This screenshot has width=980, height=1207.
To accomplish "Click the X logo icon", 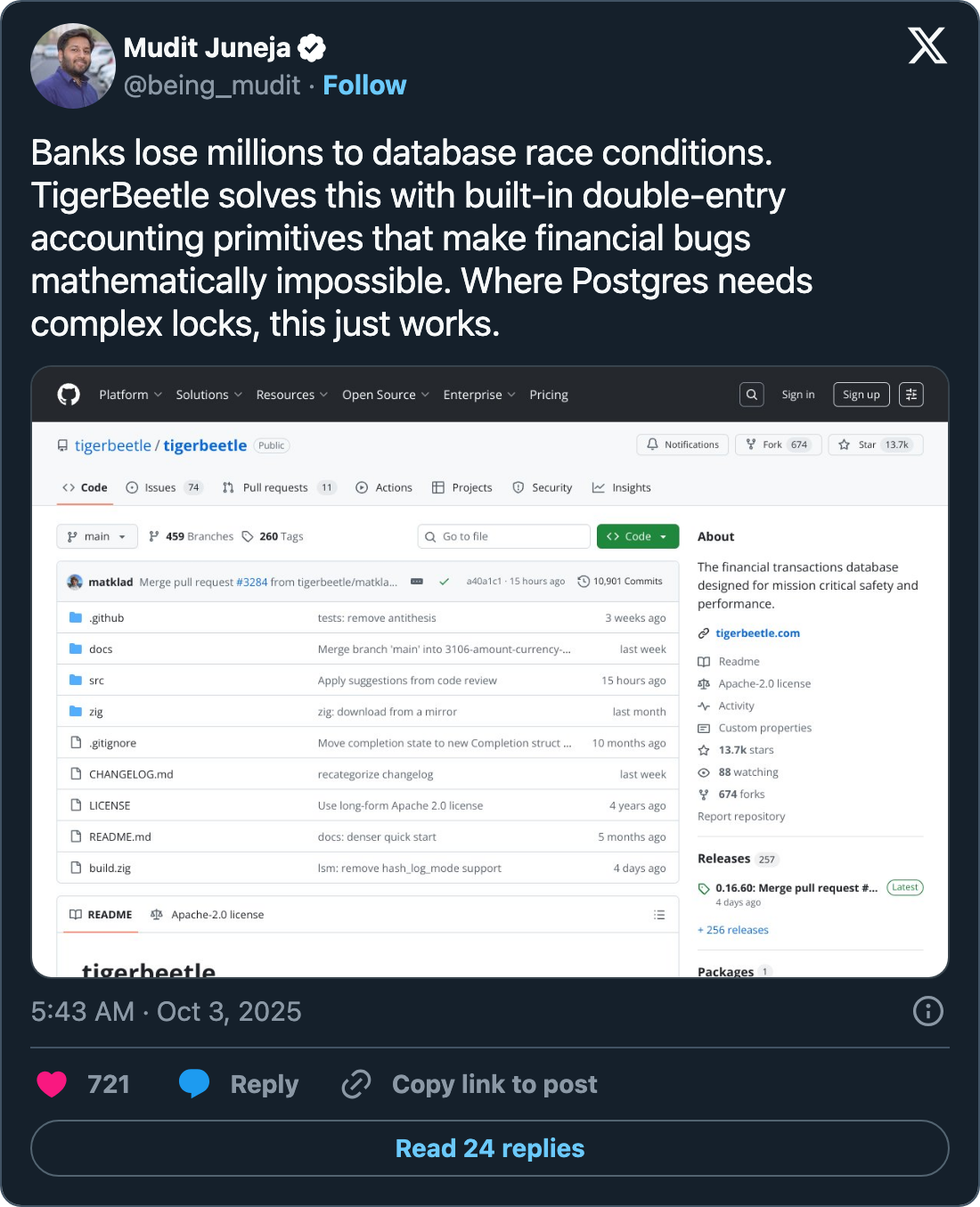I will pyautogui.click(x=927, y=45).
